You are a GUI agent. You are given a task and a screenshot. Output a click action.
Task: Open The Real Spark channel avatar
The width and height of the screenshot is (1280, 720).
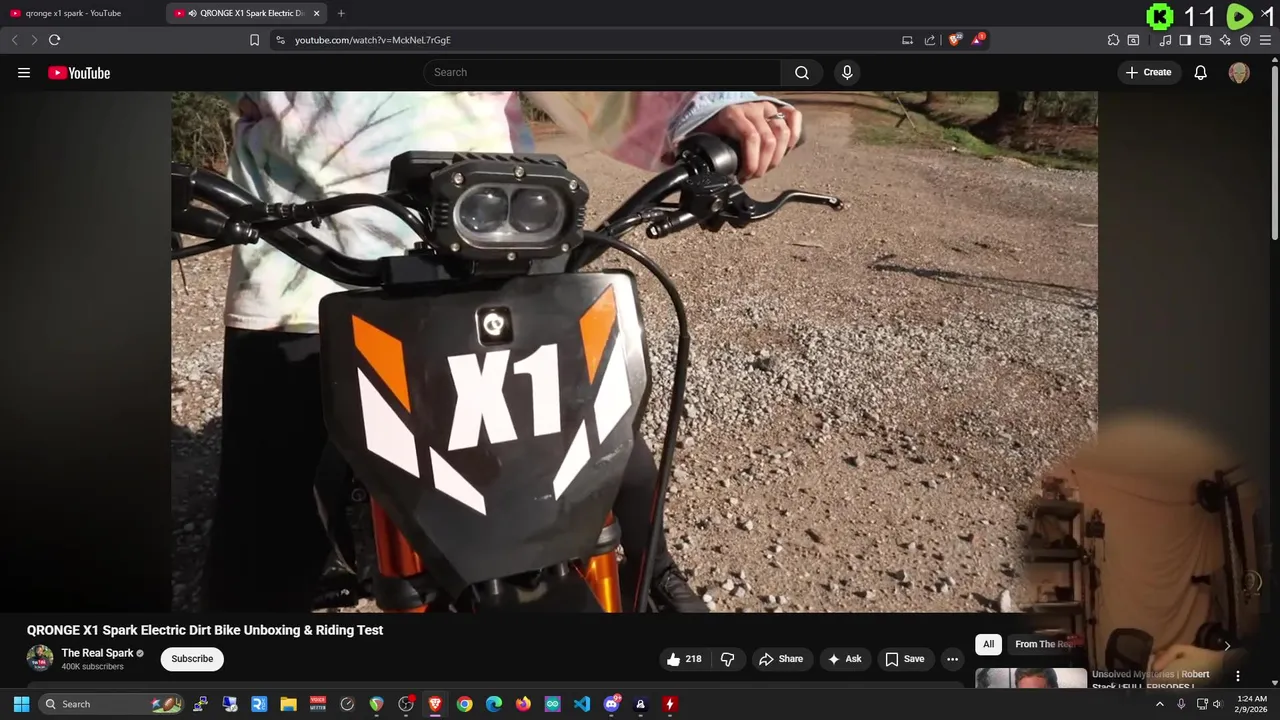40,658
